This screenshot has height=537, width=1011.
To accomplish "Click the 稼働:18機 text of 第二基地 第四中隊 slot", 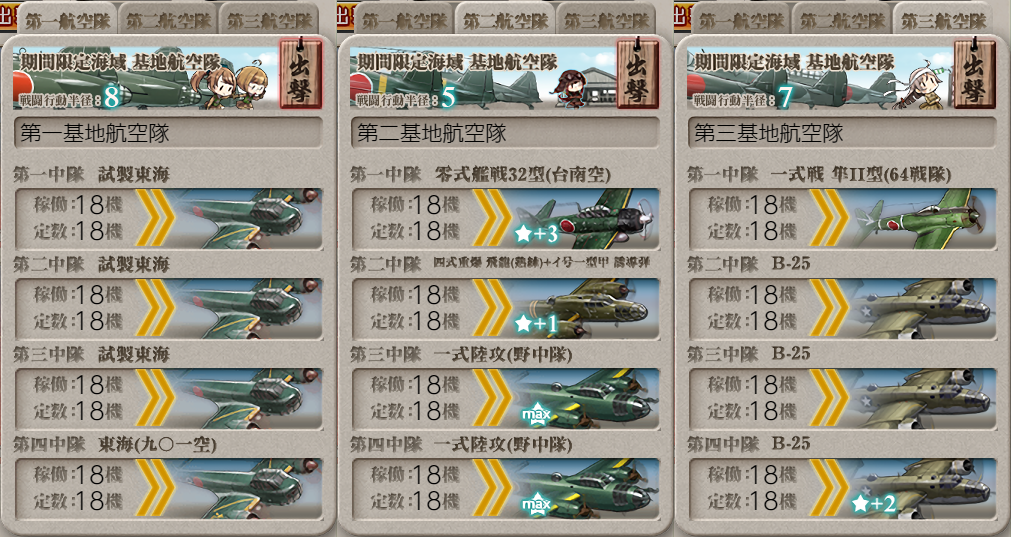I will point(415,475).
